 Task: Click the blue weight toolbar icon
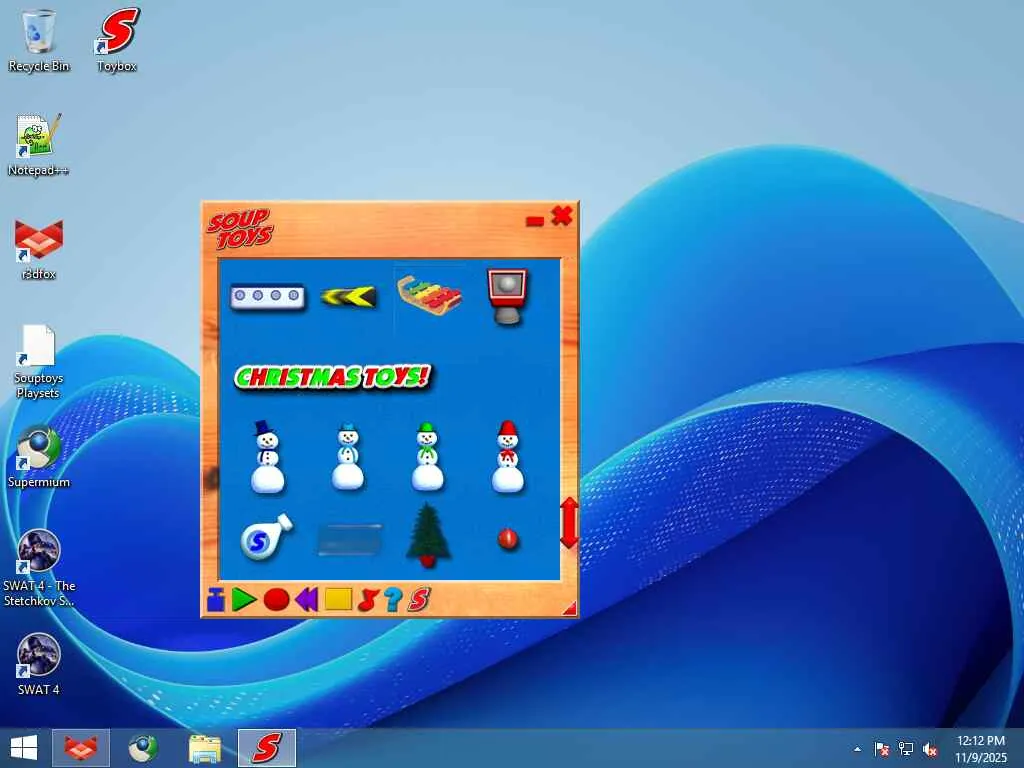[216, 599]
